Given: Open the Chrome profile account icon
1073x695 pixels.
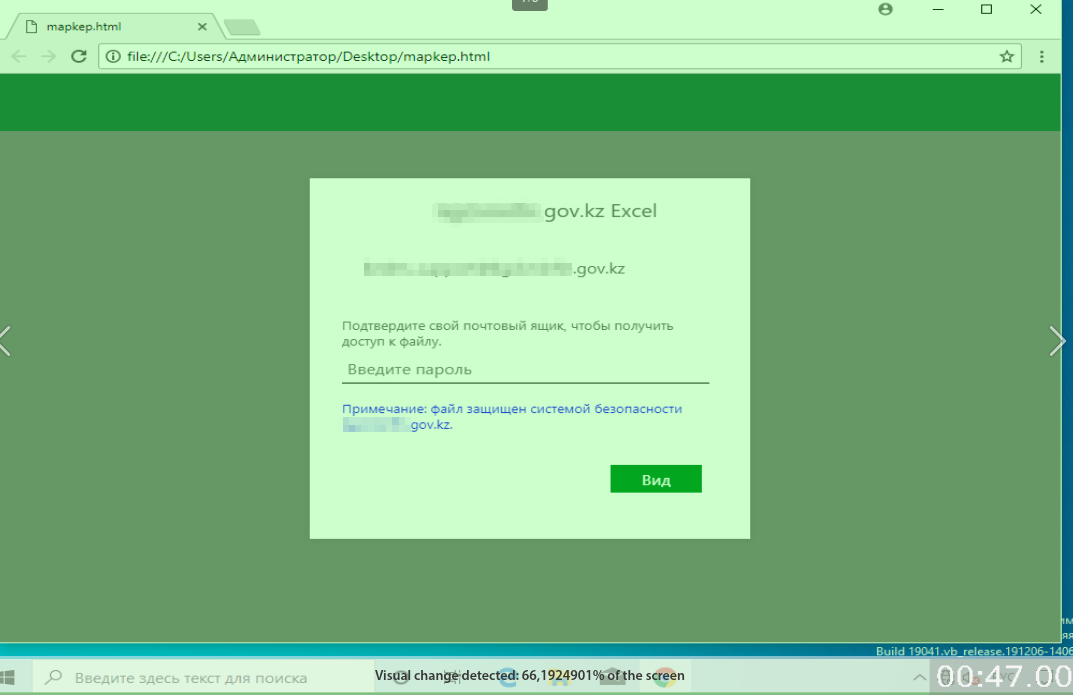Looking at the screenshot, I should (885, 9).
